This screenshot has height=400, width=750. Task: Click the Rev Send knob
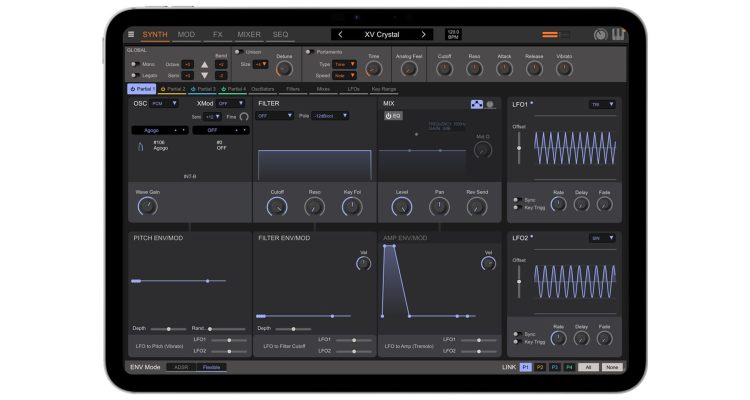(x=477, y=207)
